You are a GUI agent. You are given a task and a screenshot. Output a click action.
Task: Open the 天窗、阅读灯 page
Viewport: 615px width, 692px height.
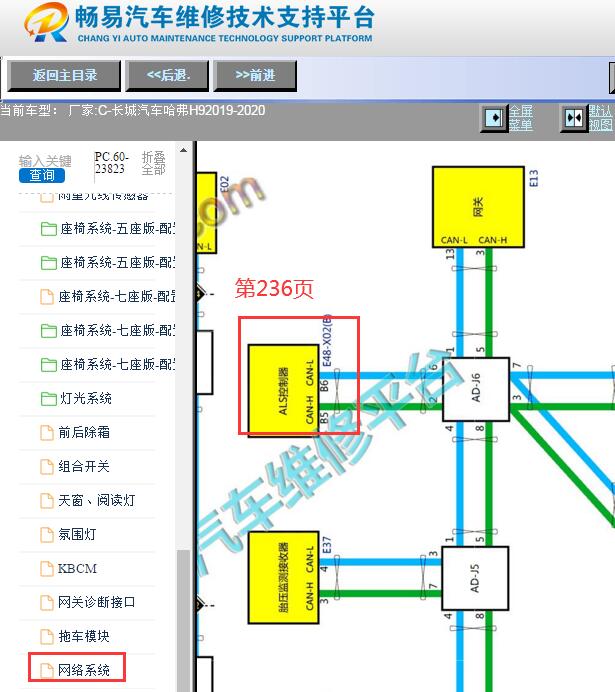(96, 500)
